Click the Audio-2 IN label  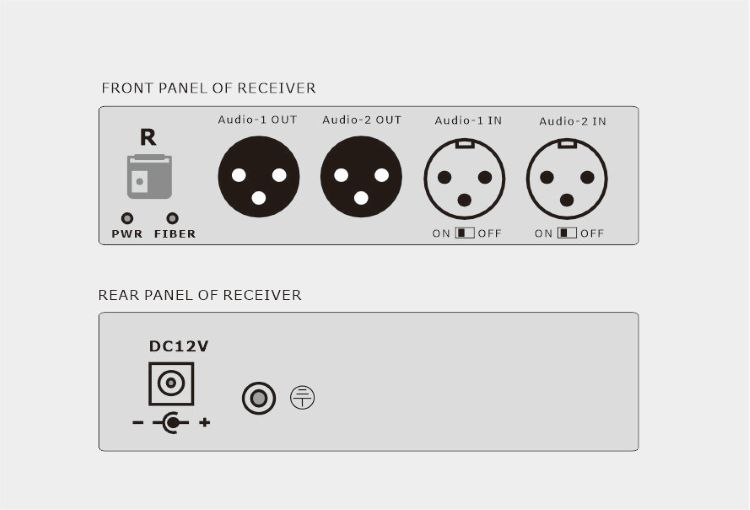573,122
